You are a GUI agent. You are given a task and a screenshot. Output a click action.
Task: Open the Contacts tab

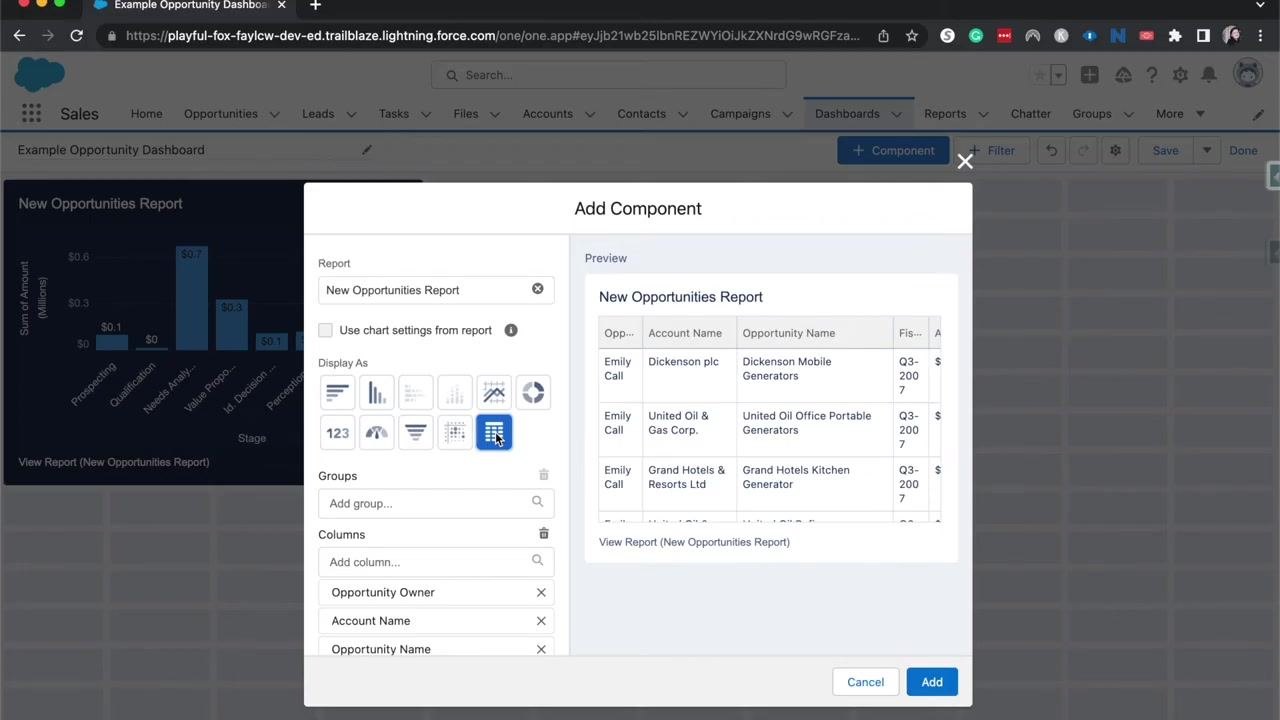(x=641, y=114)
